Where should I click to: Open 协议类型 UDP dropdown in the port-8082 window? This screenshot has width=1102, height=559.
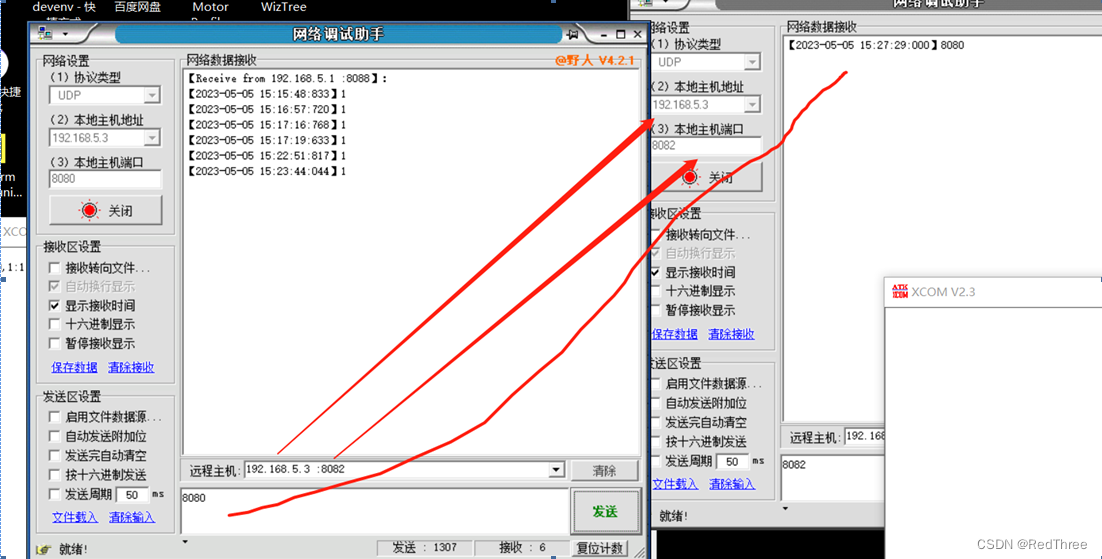(x=752, y=62)
